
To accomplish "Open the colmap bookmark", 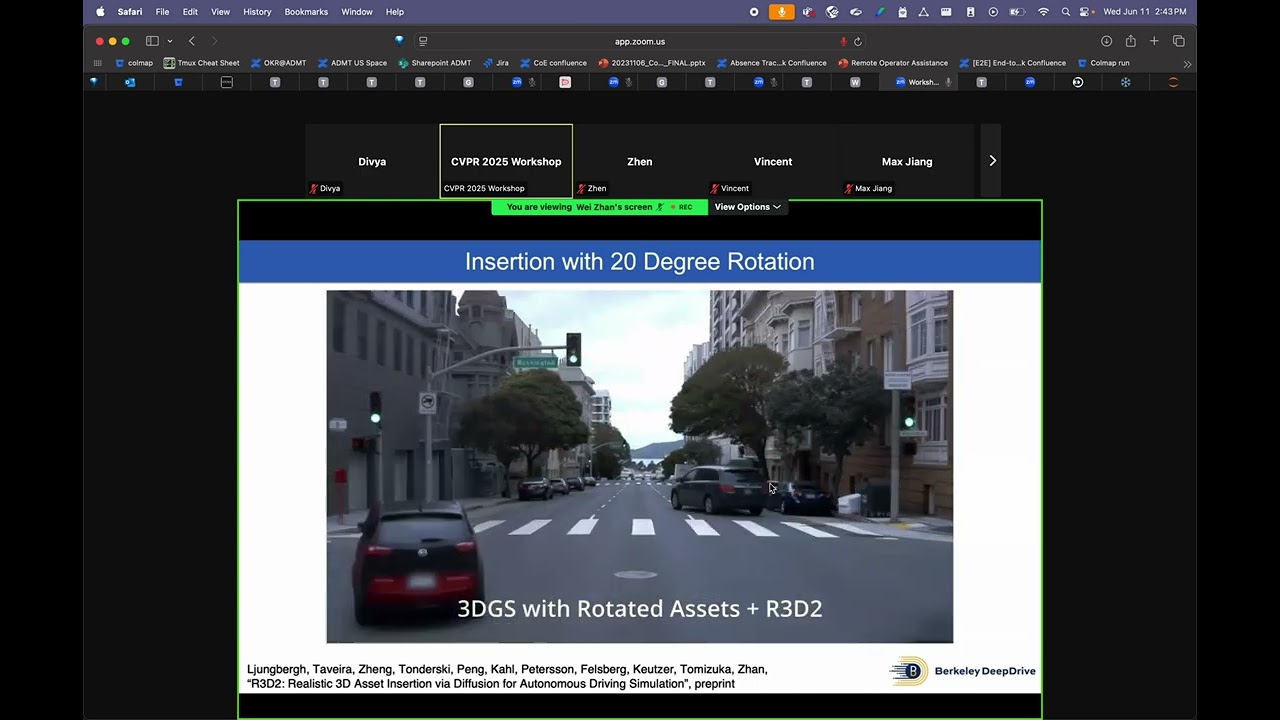I will (134, 63).
